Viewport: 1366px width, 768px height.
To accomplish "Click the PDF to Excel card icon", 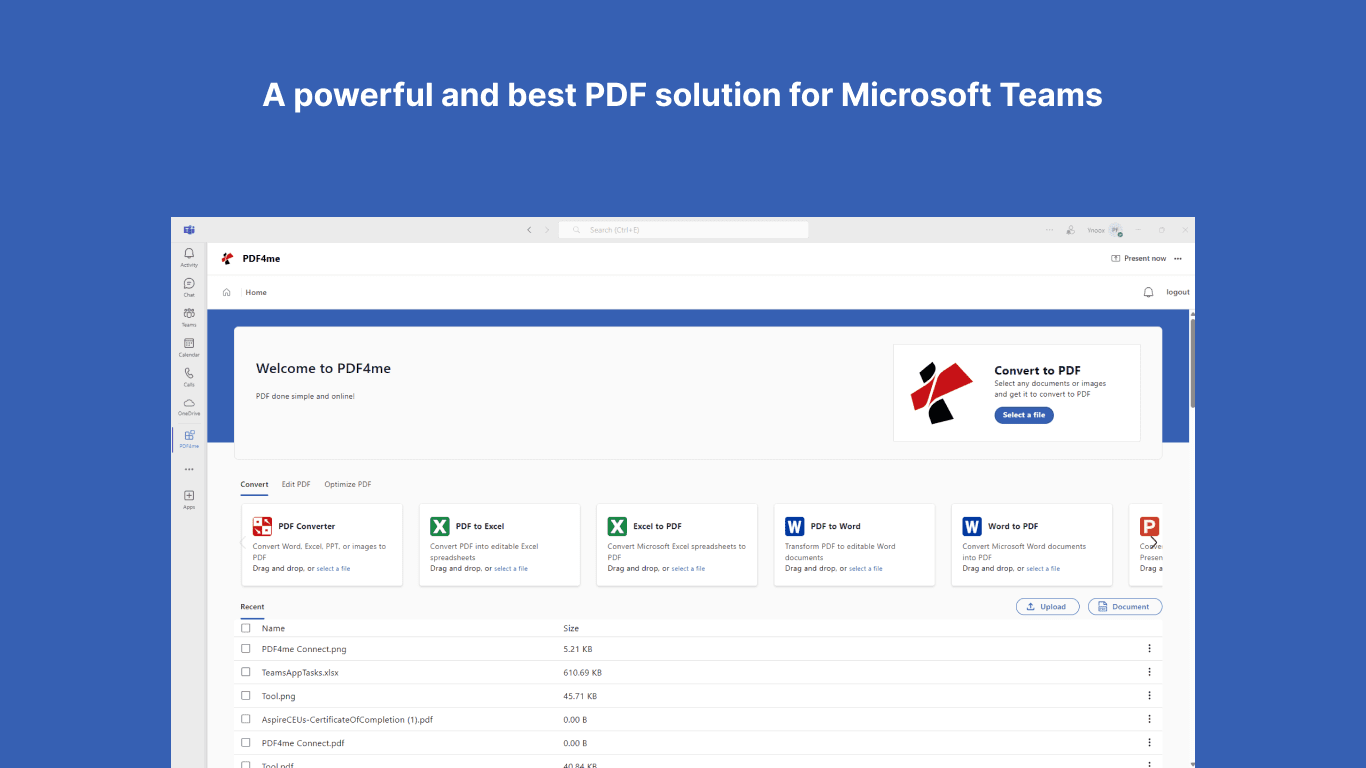I will point(440,526).
